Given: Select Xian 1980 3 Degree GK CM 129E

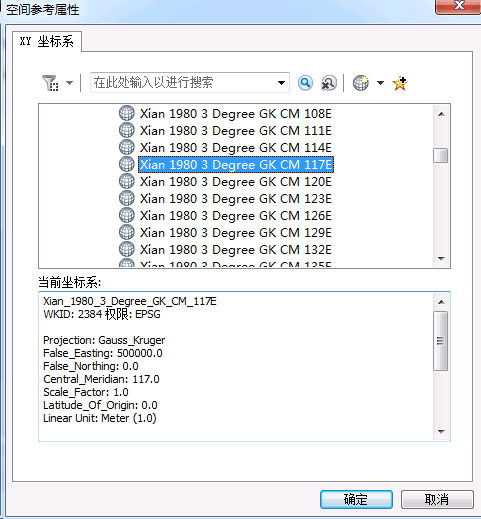Looking at the screenshot, I should click(236, 233).
